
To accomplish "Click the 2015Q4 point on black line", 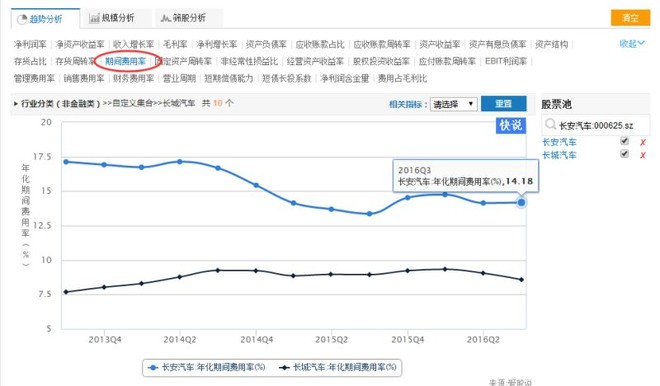I will coord(407,271).
